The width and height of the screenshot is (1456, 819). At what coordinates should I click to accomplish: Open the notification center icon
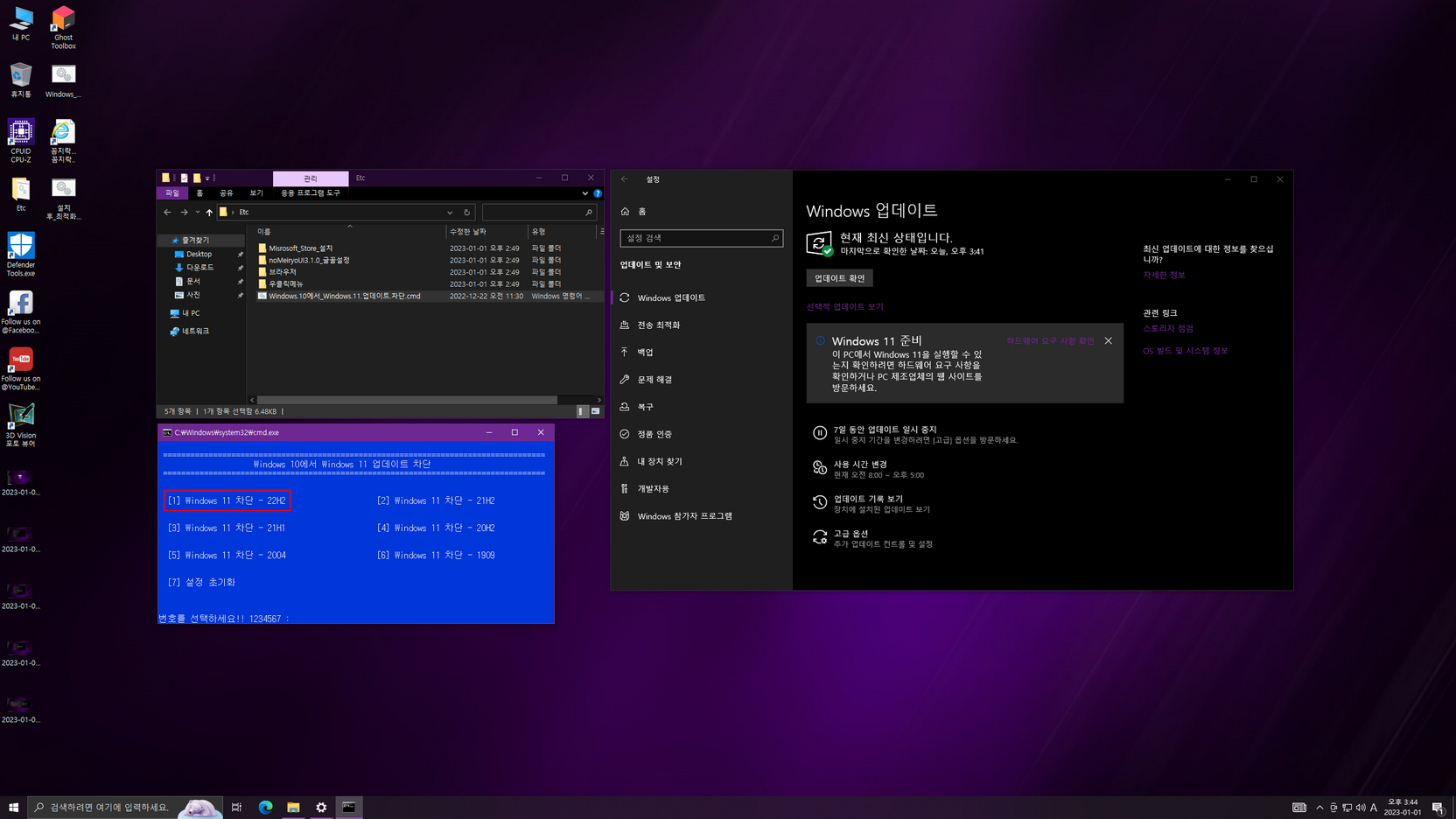1438,807
